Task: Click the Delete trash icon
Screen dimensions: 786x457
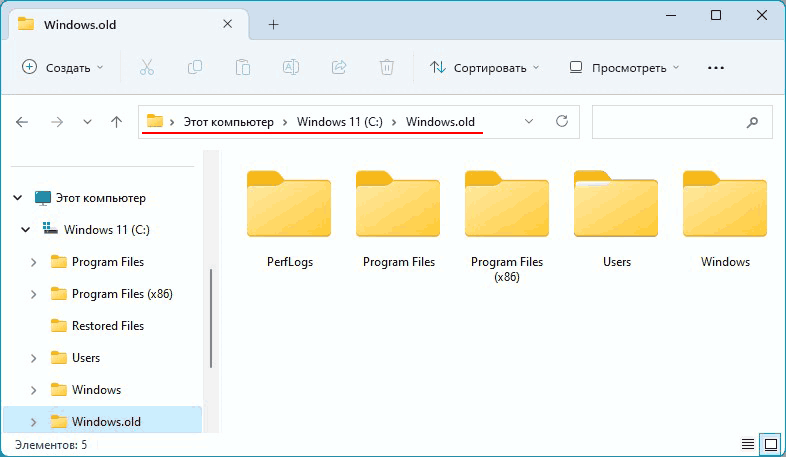Action: click(386, 67)
